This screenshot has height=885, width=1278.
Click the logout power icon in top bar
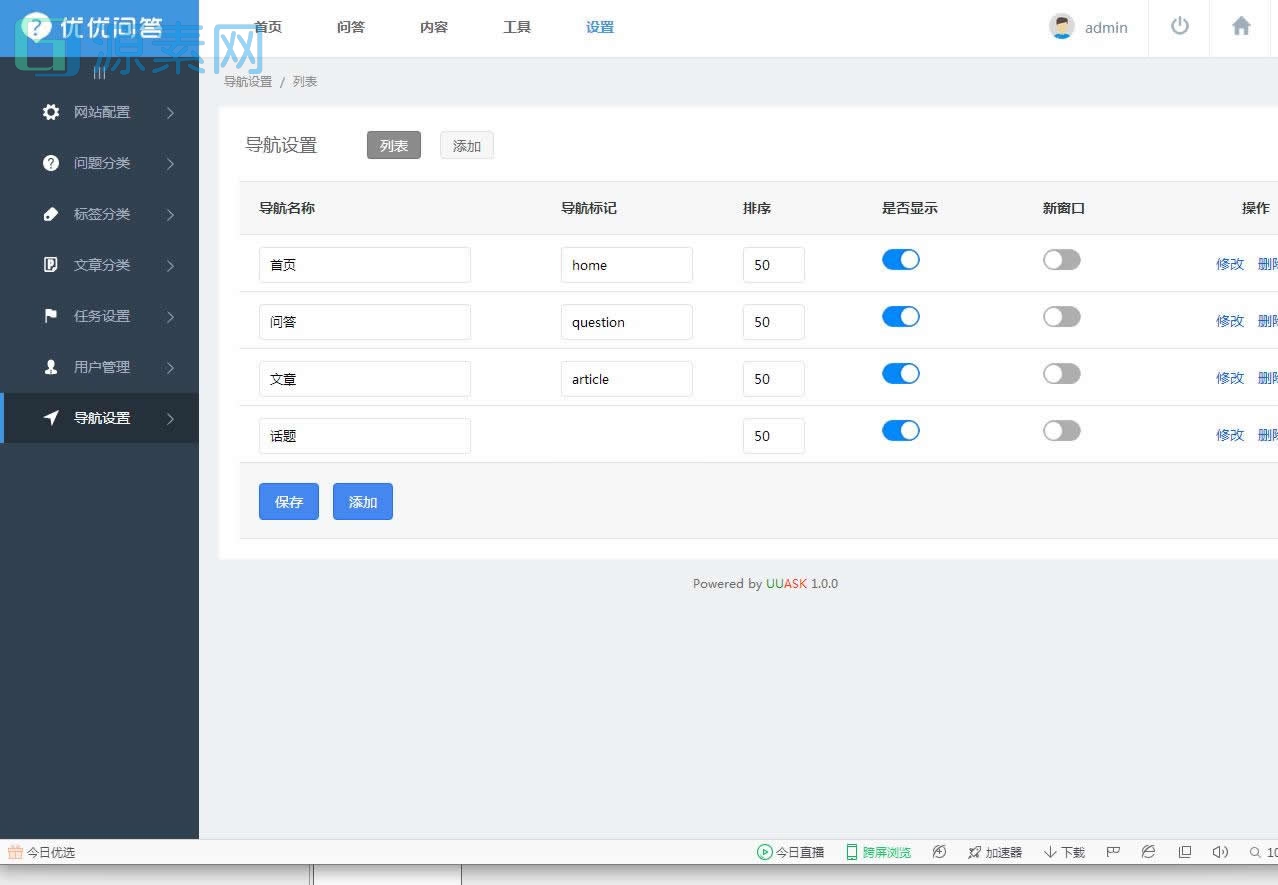[x=1178, y=27]
